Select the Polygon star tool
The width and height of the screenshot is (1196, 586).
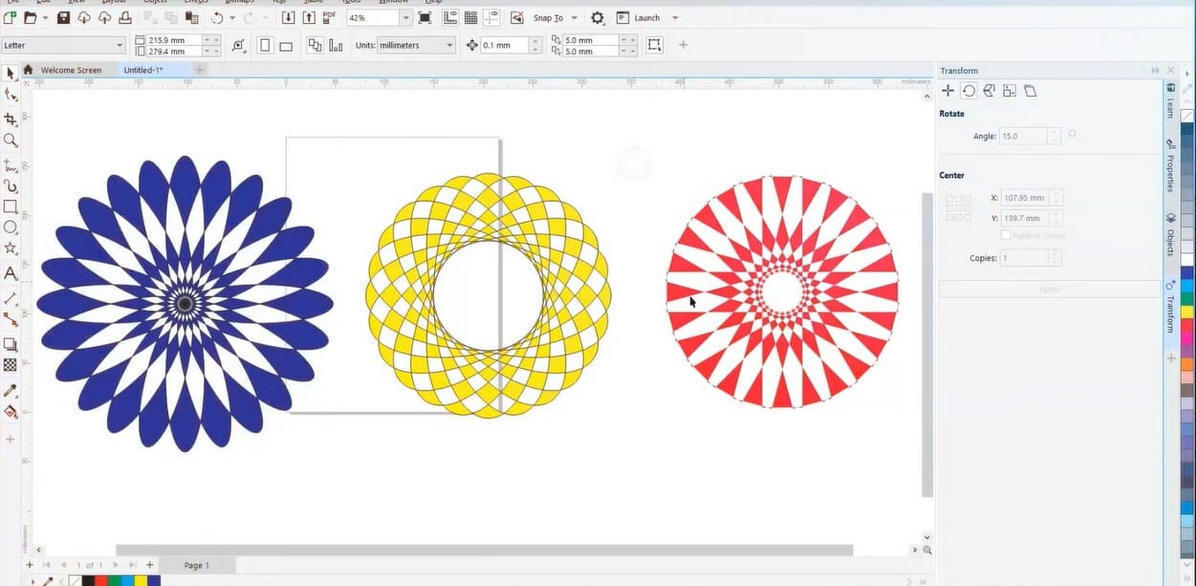[10, 248]
